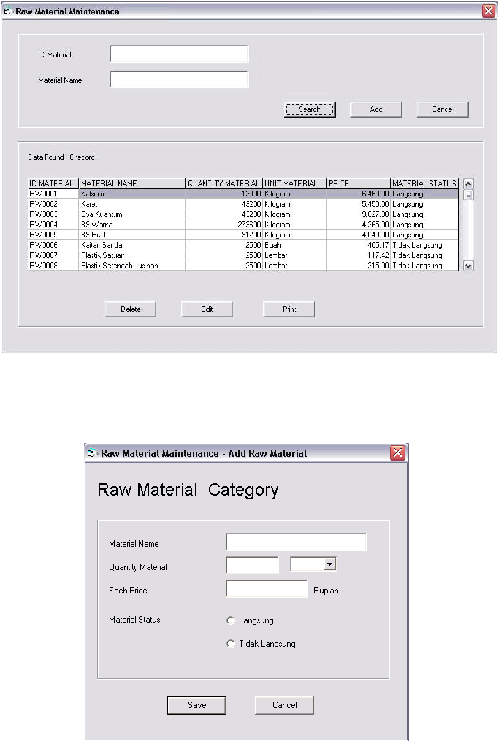Click the Add button in search panel
Viewport: 499px width, 741px height.
(x=376, y=110)
